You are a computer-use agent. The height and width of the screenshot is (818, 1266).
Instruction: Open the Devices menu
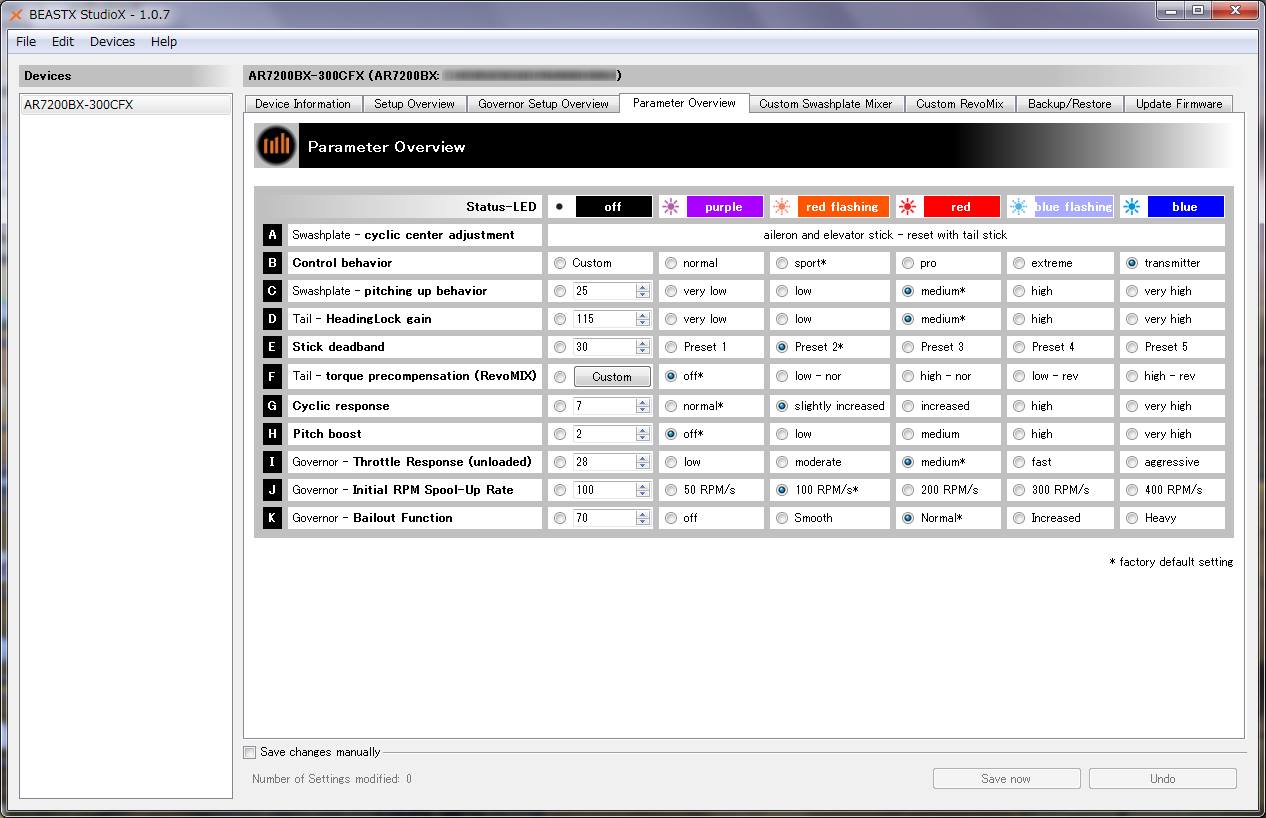pos(112,41)
